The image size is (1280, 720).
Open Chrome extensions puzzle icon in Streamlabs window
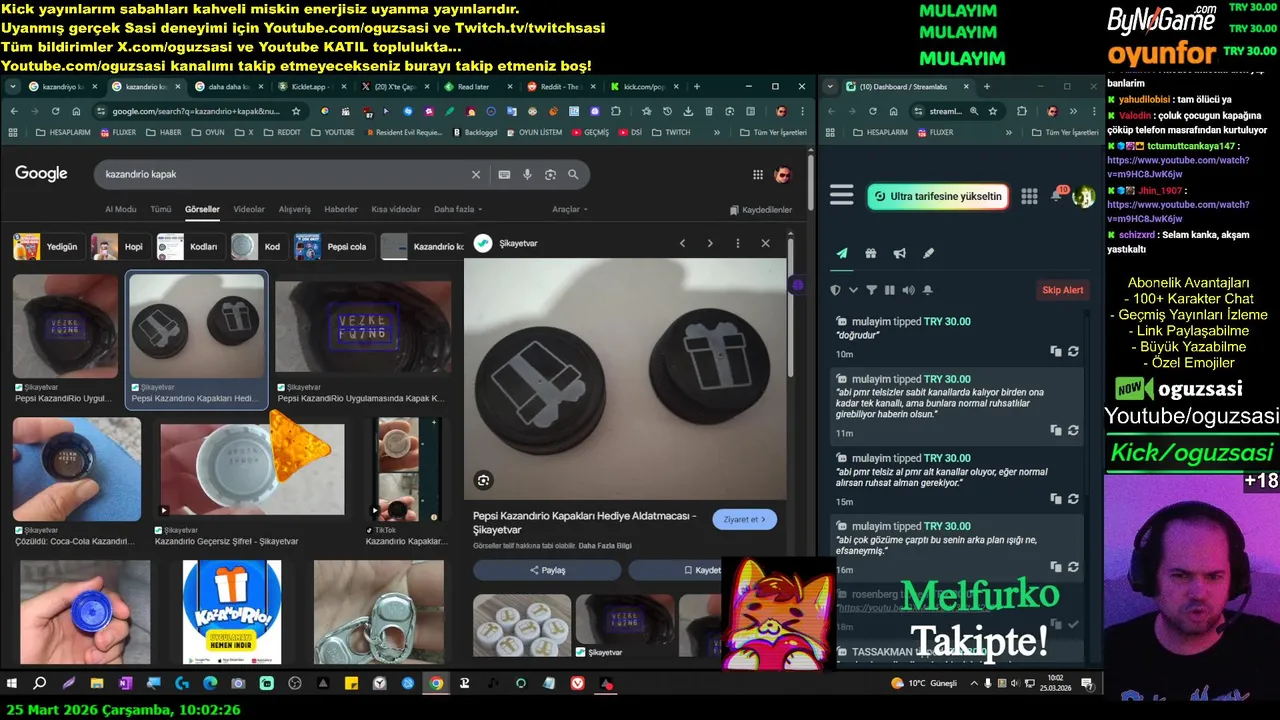click(1022, 111)
